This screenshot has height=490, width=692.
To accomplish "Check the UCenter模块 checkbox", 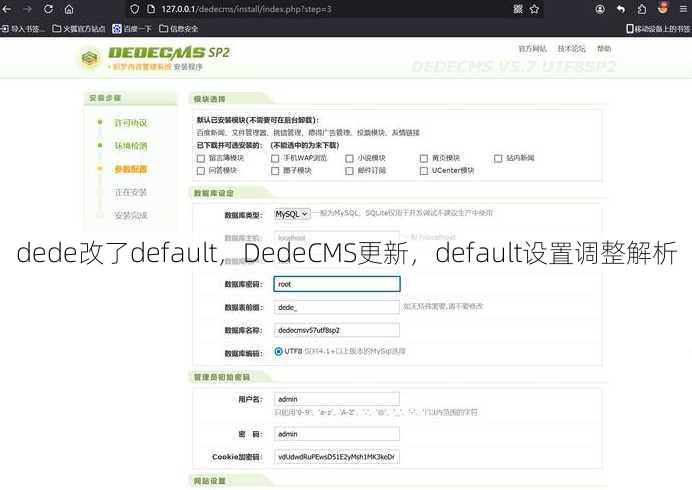I will coord(424,170).
